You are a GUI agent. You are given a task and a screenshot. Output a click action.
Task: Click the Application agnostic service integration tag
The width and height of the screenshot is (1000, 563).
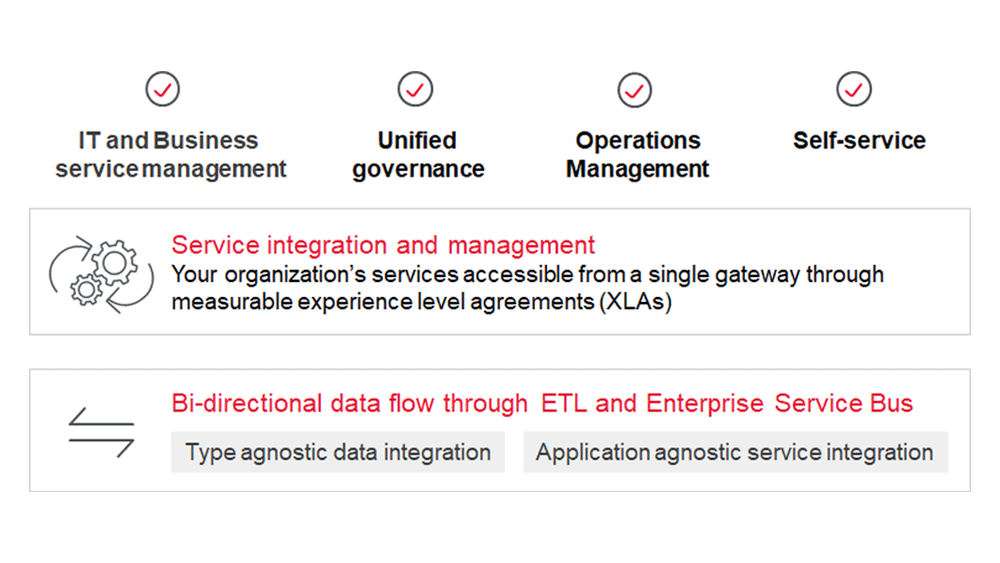(735, 452)
